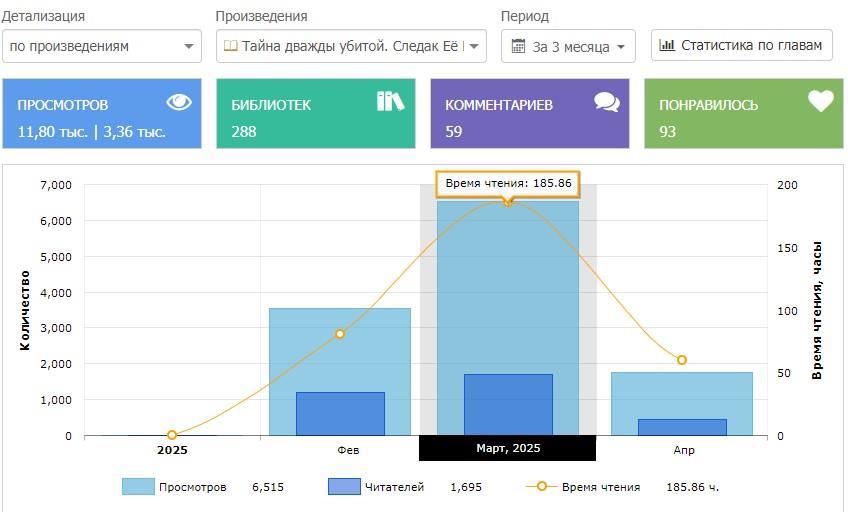Click the eye icon on Просмотров card
Viewport: 848px width, 512px height.
pos(179,102)
